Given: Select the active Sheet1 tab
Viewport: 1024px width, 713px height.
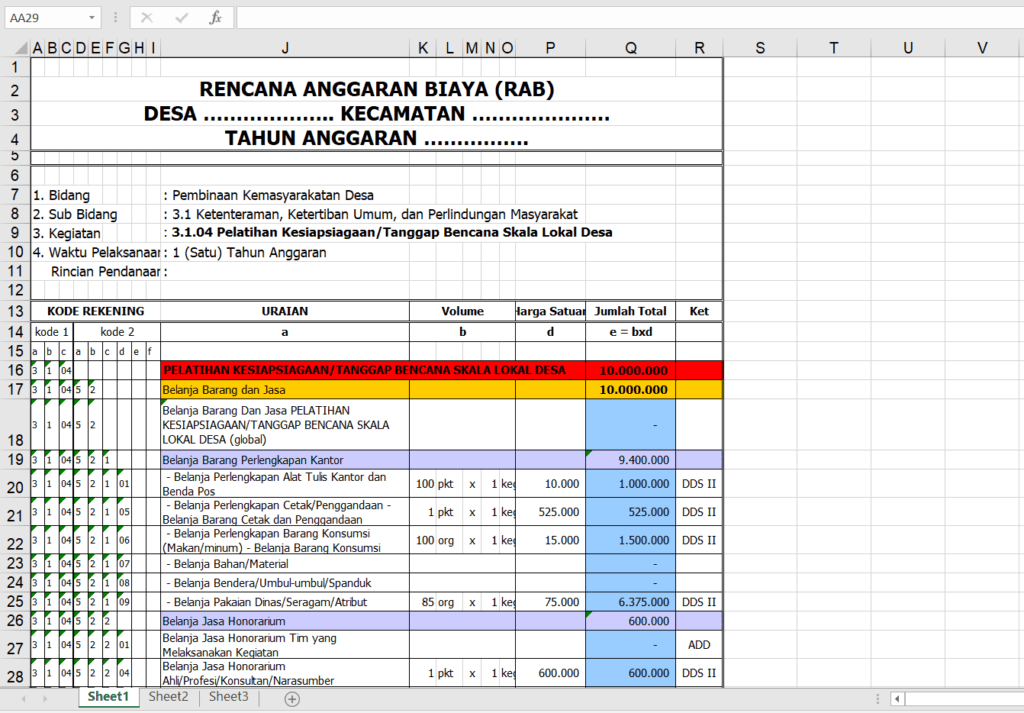Looking at the screenshot, I should [108, 697].
